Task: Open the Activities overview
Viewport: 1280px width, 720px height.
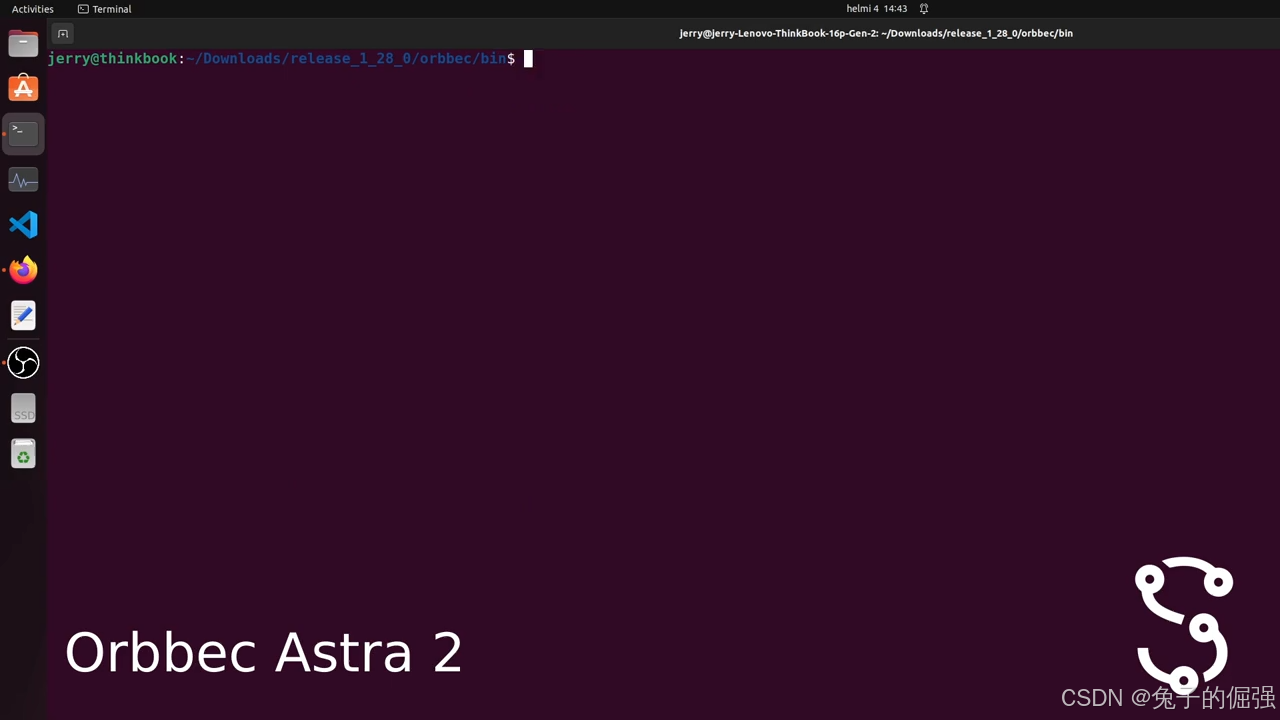Action: (33, 9)
